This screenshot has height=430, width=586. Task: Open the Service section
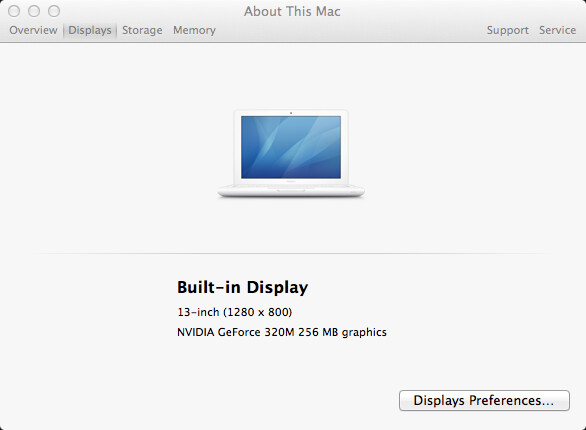tap(557, 30)
